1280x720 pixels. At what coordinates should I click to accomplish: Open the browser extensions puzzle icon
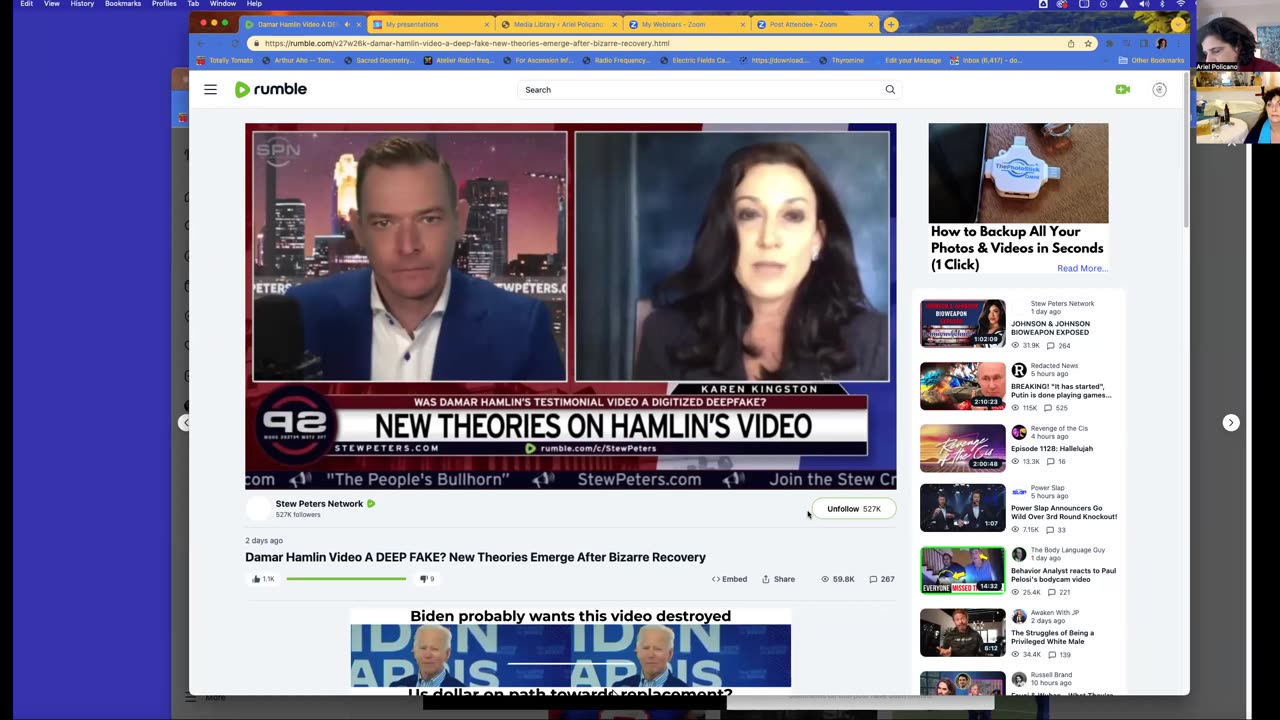click(x=1110, y=44)
